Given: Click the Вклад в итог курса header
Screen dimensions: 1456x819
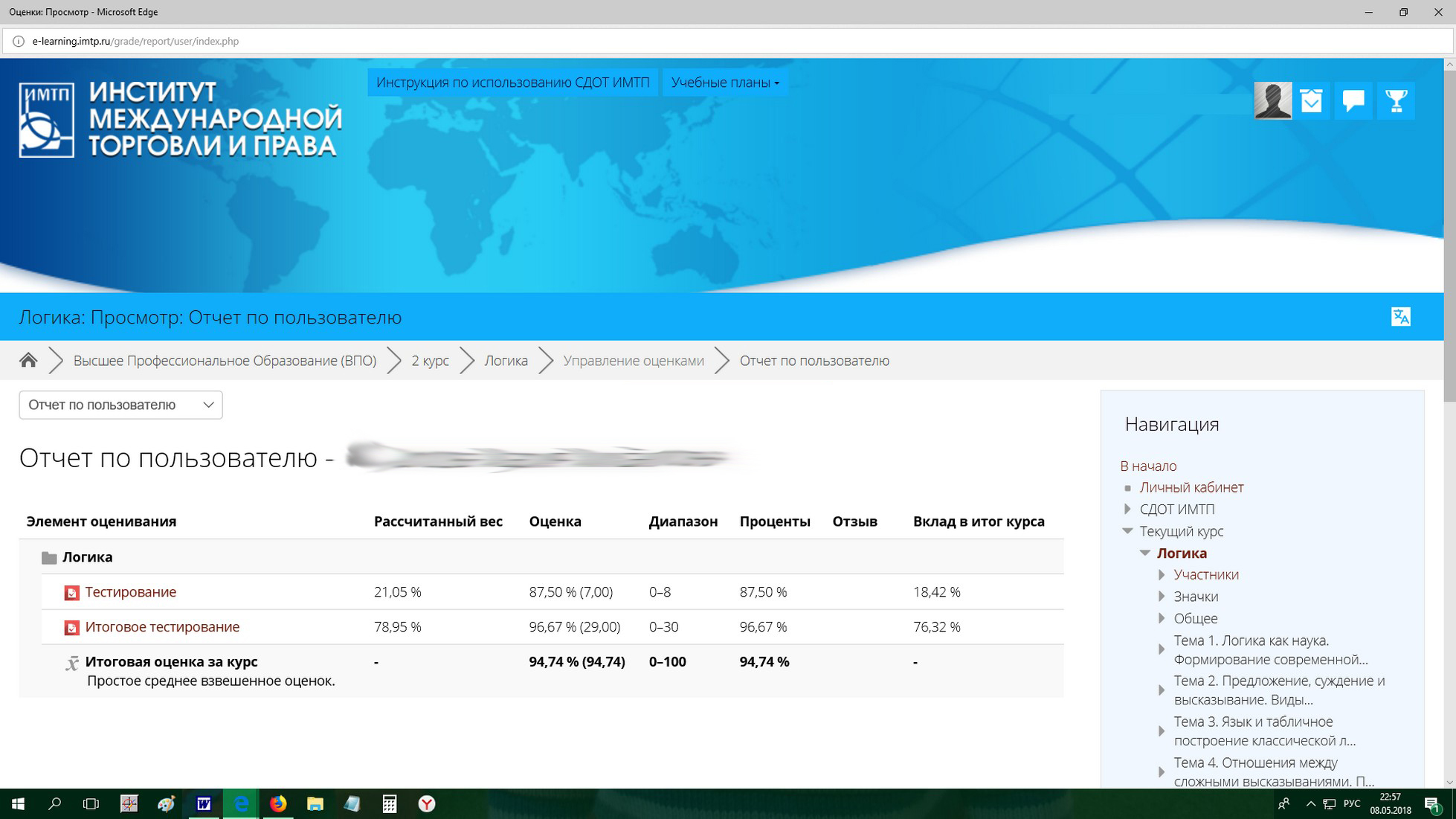Looking at the screenshot, I should click(x=979, y=521).
